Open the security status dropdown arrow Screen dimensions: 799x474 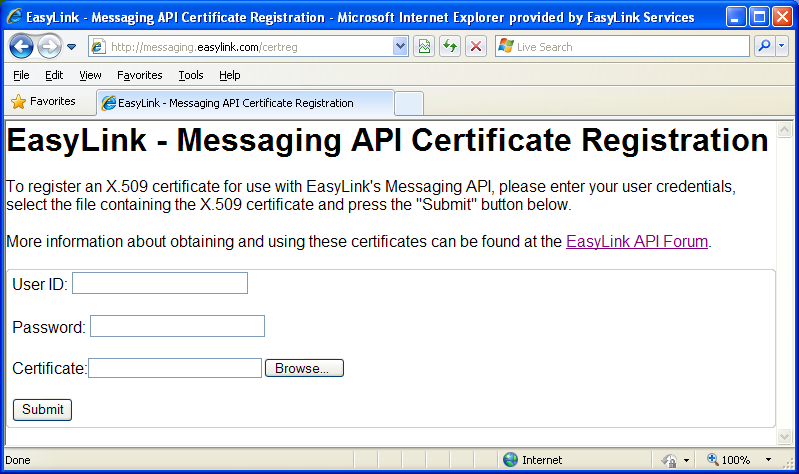(x=686, y=460)
